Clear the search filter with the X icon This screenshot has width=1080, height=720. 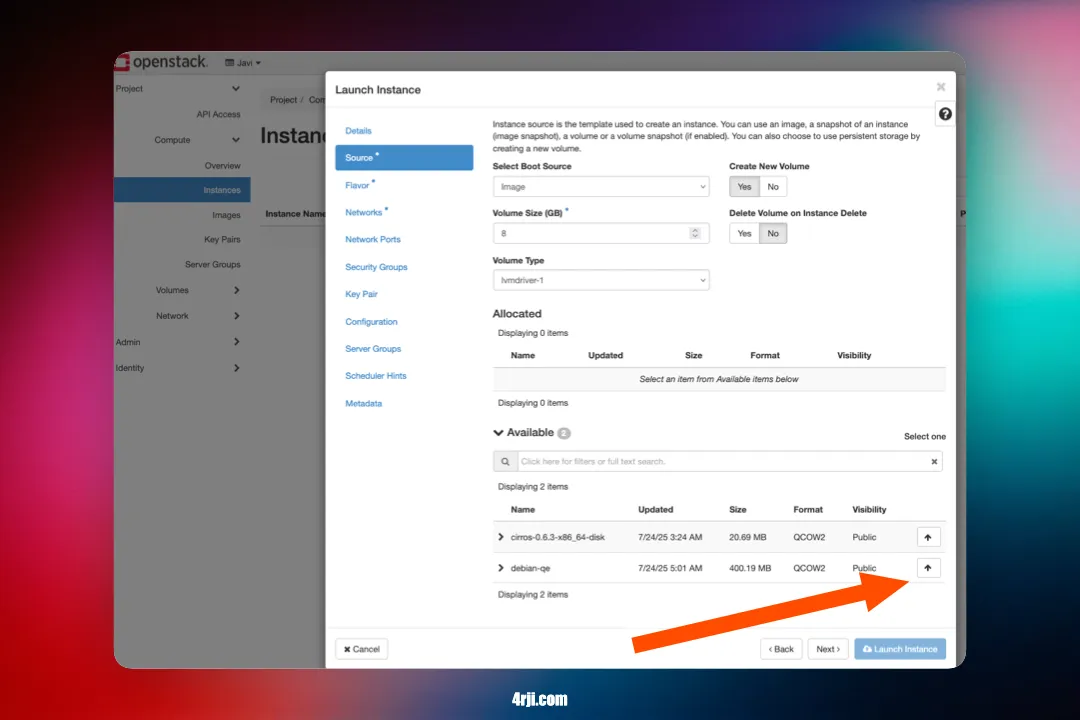pyautogui.click(x=934, y=461)
